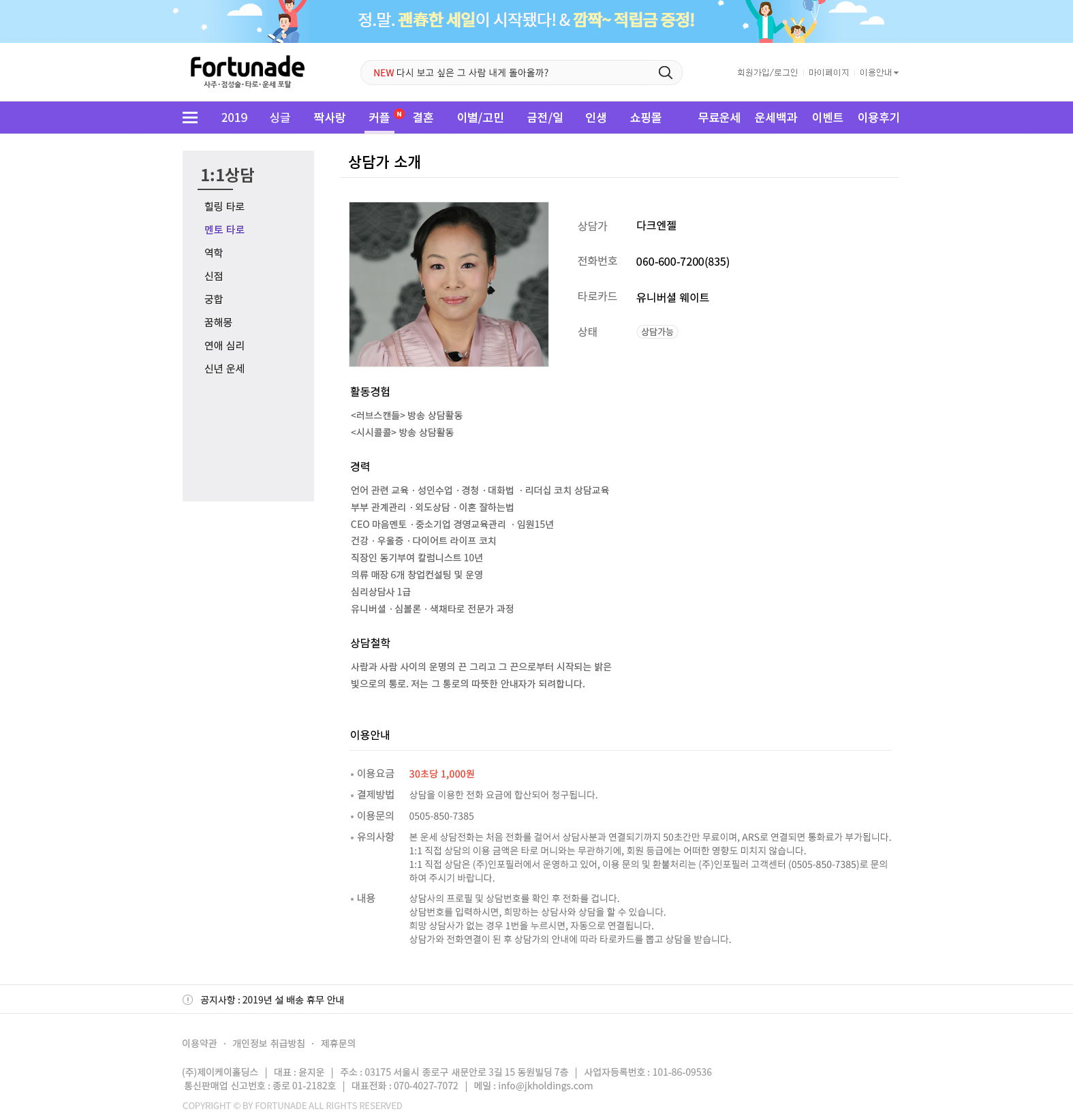Select 궁합 in sidebar

pyautogui.click(x=214, y=299)
